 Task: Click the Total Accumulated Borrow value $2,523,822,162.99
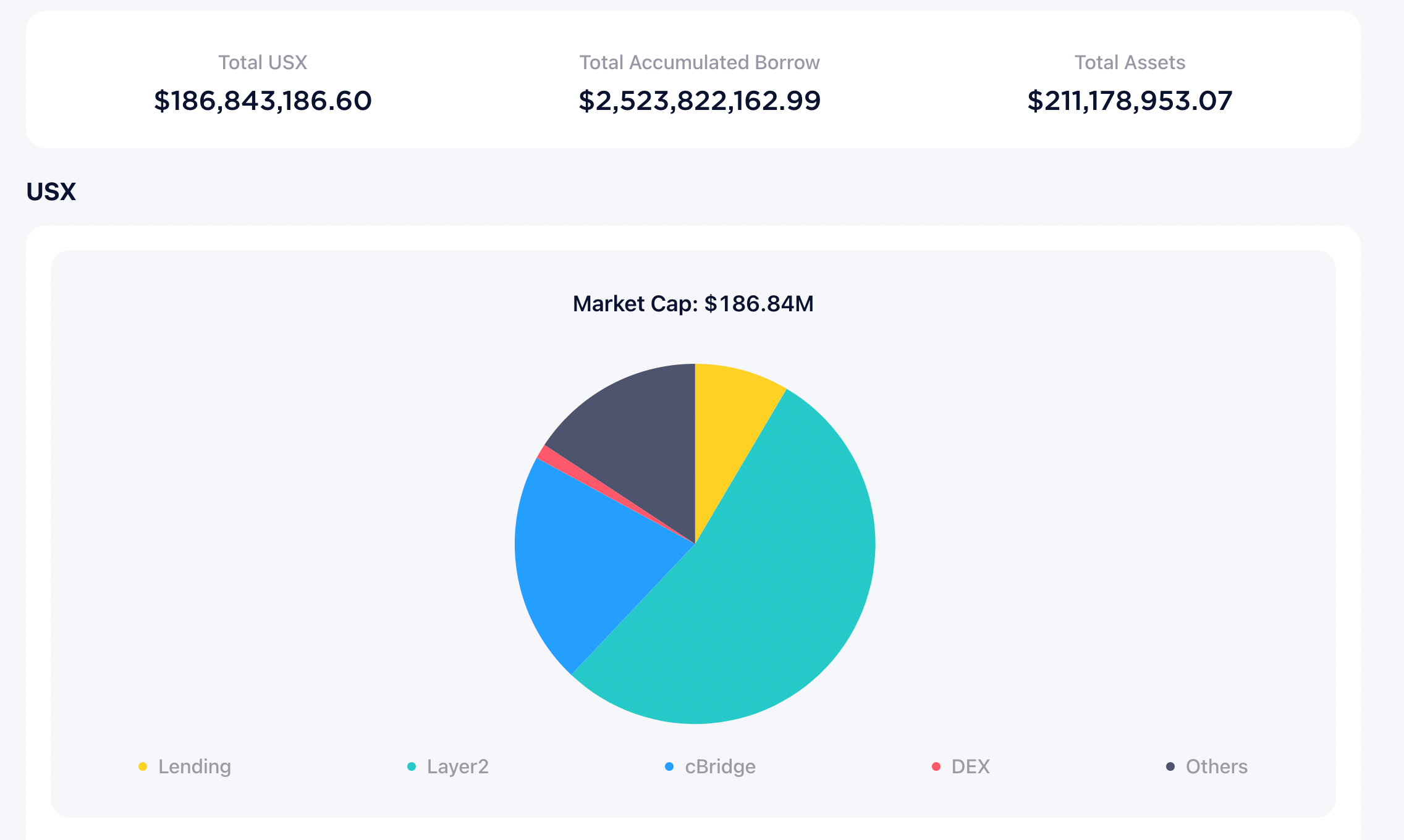(x=700, y=101)
